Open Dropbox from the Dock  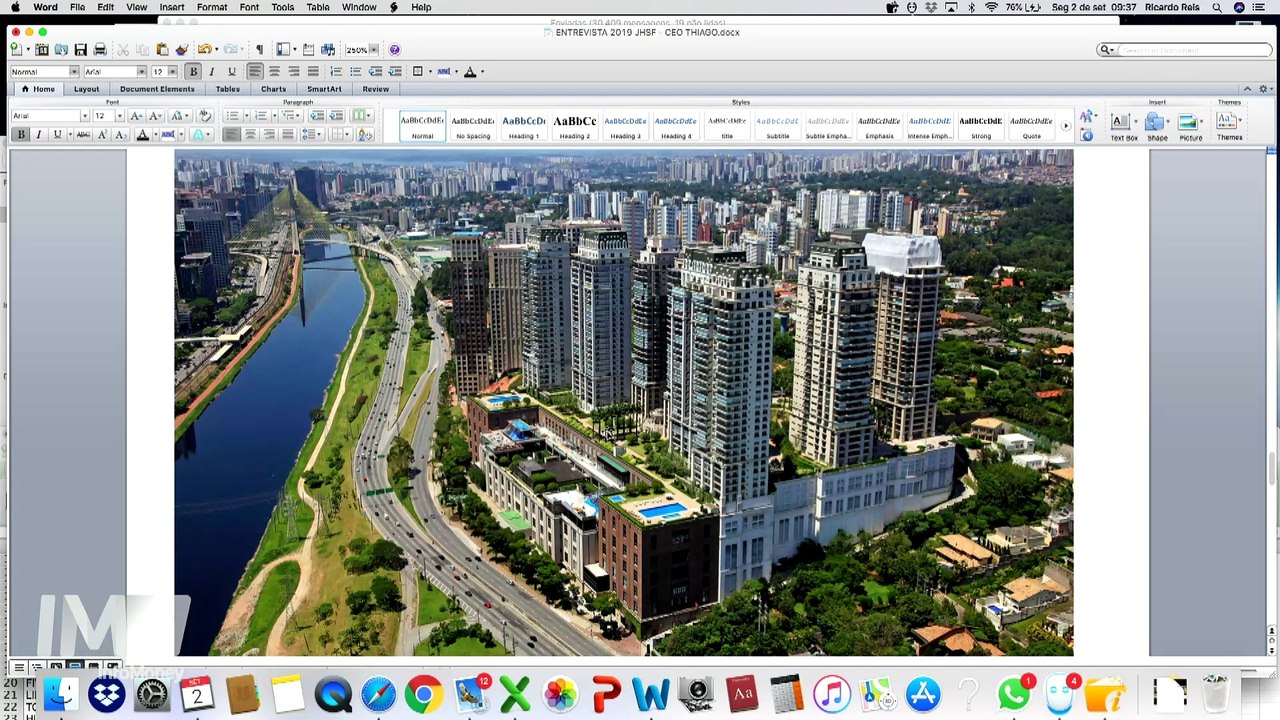coord(106,694)
